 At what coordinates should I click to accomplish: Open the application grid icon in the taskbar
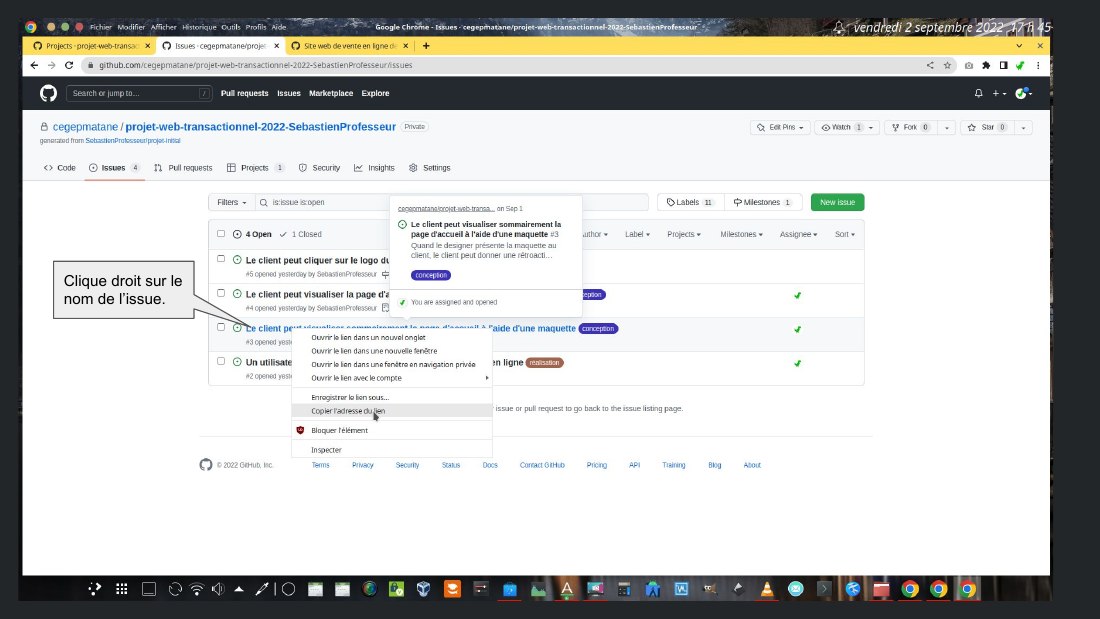(121, 590)
